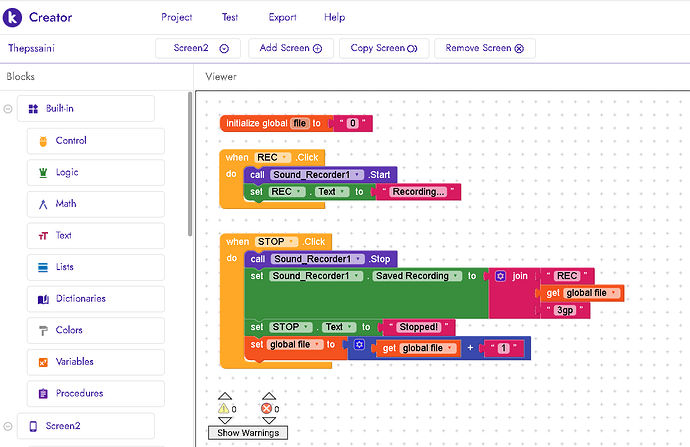Image resolution: width=690 pixels, height=447 pixels.
Task: Open the Screen2 screen selector dropdown
Action: (x=200, y=48)
